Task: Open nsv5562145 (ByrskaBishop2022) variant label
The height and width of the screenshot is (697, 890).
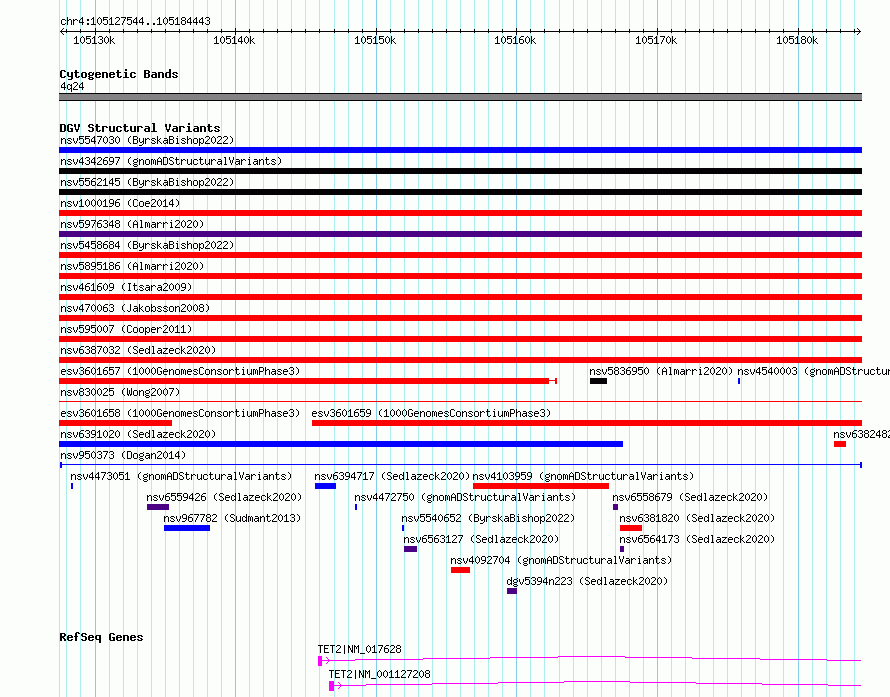Action: tap(147, 182)
